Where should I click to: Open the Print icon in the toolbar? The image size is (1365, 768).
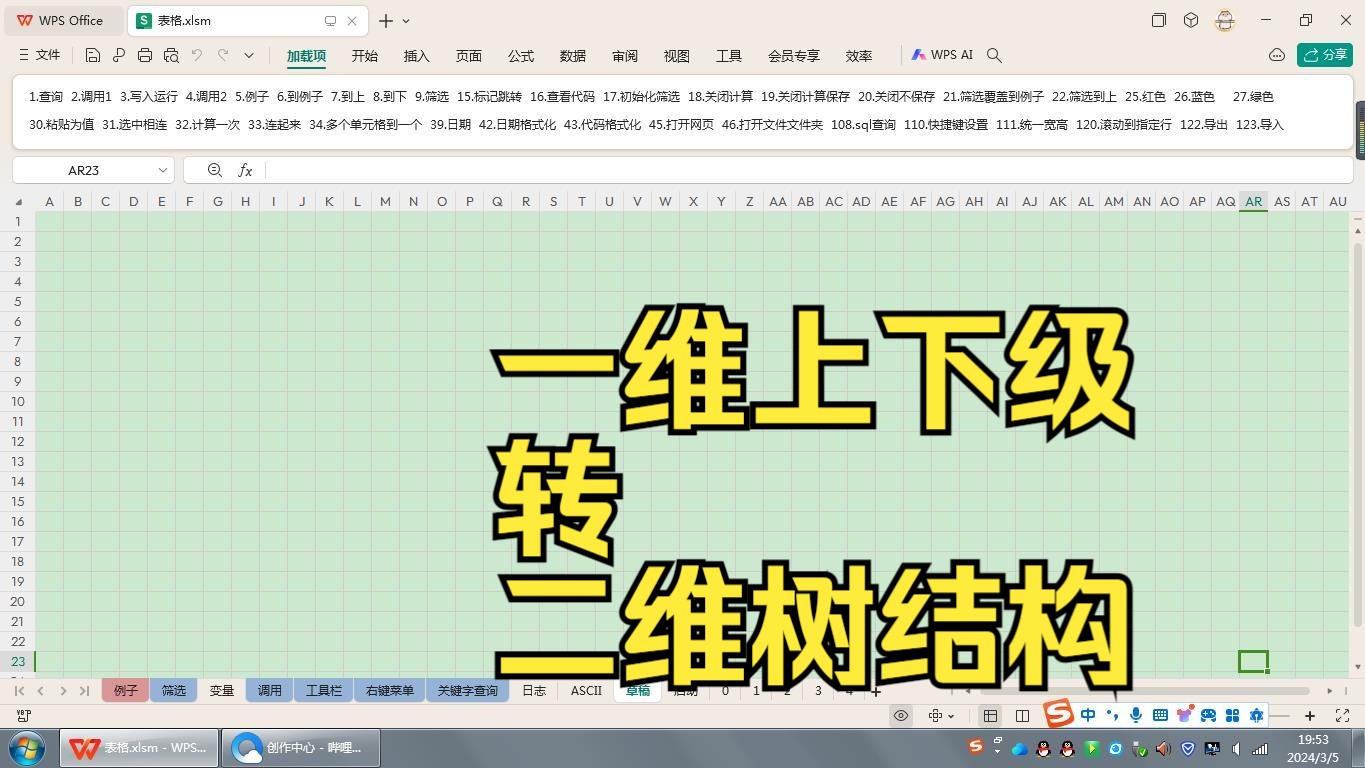coord(145,55)
